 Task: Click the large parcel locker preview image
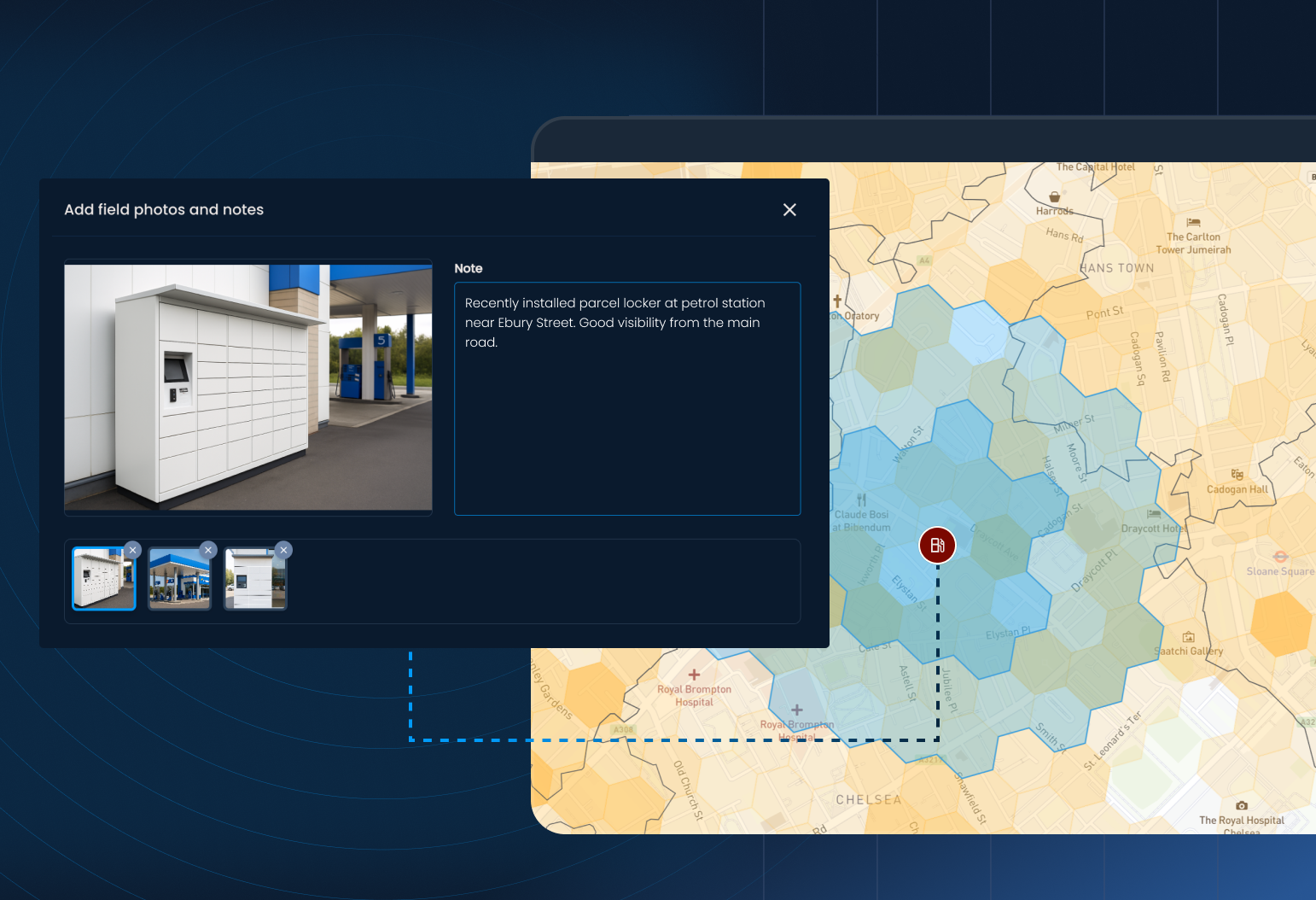pyautogui.click(x=247, y=387)
